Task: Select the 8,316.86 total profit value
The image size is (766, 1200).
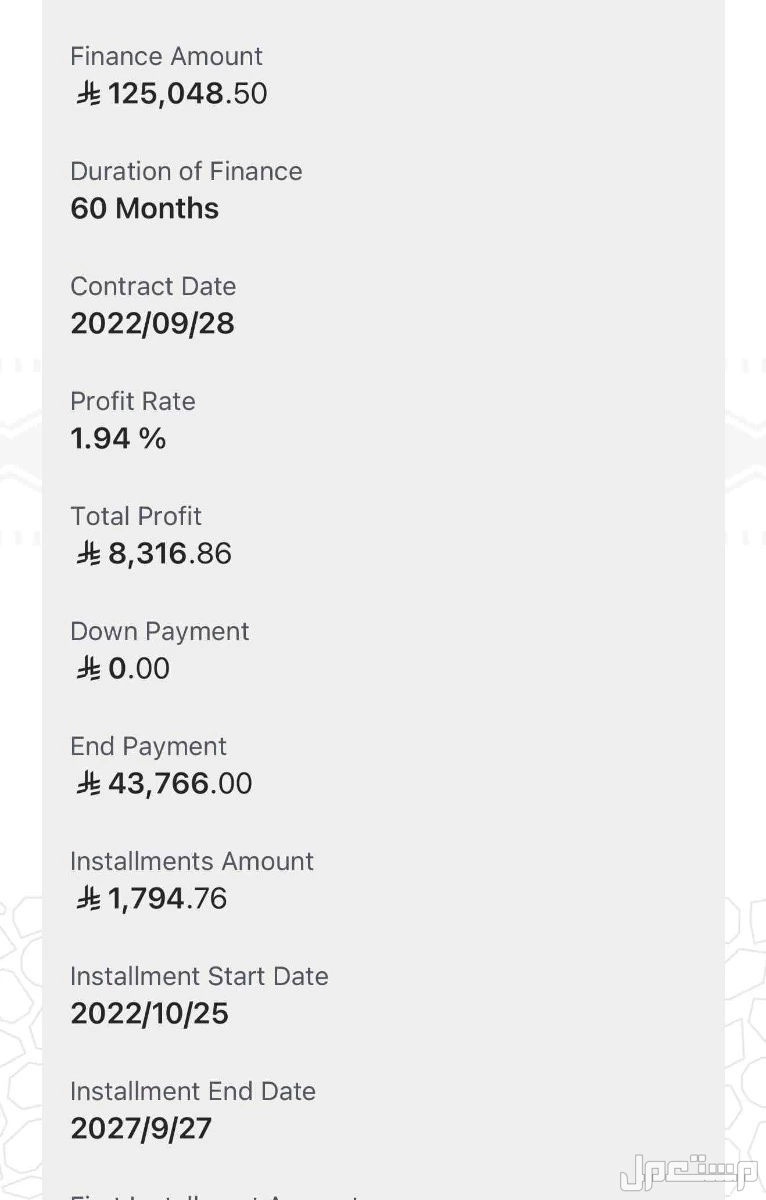Action: (x=170, y=554)
